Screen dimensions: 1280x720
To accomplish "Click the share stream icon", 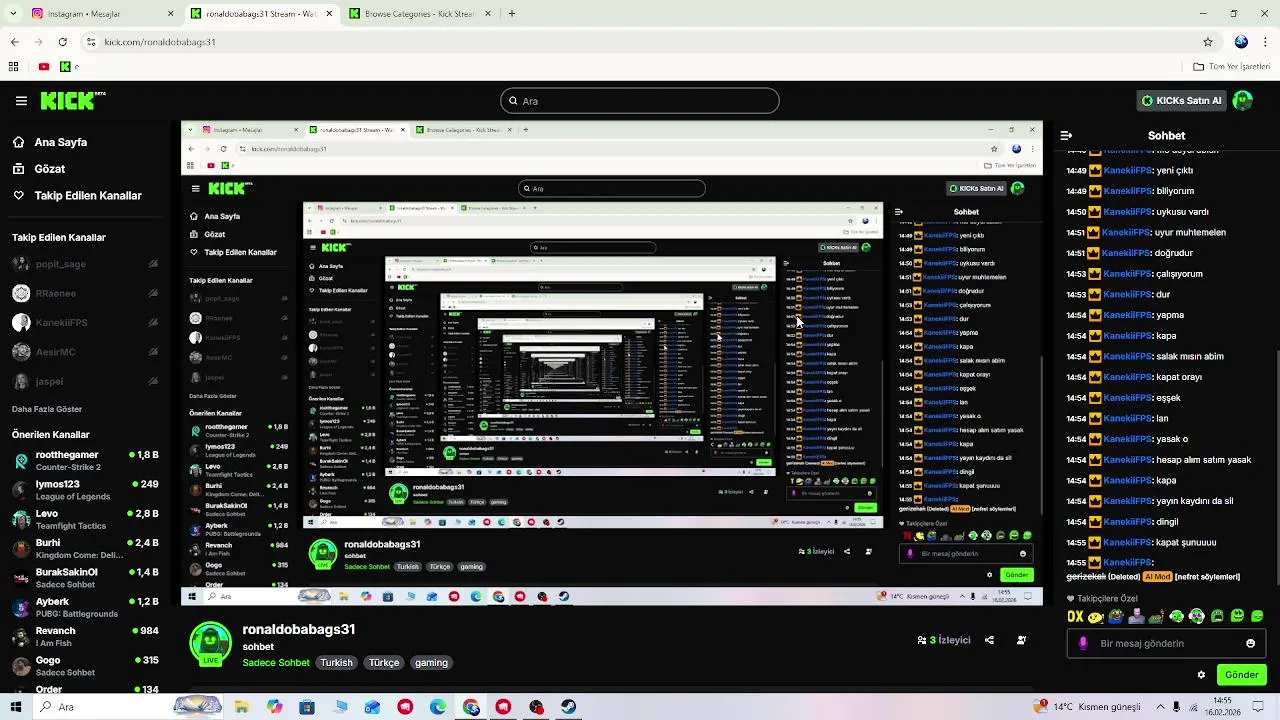I will coord(989,640).
